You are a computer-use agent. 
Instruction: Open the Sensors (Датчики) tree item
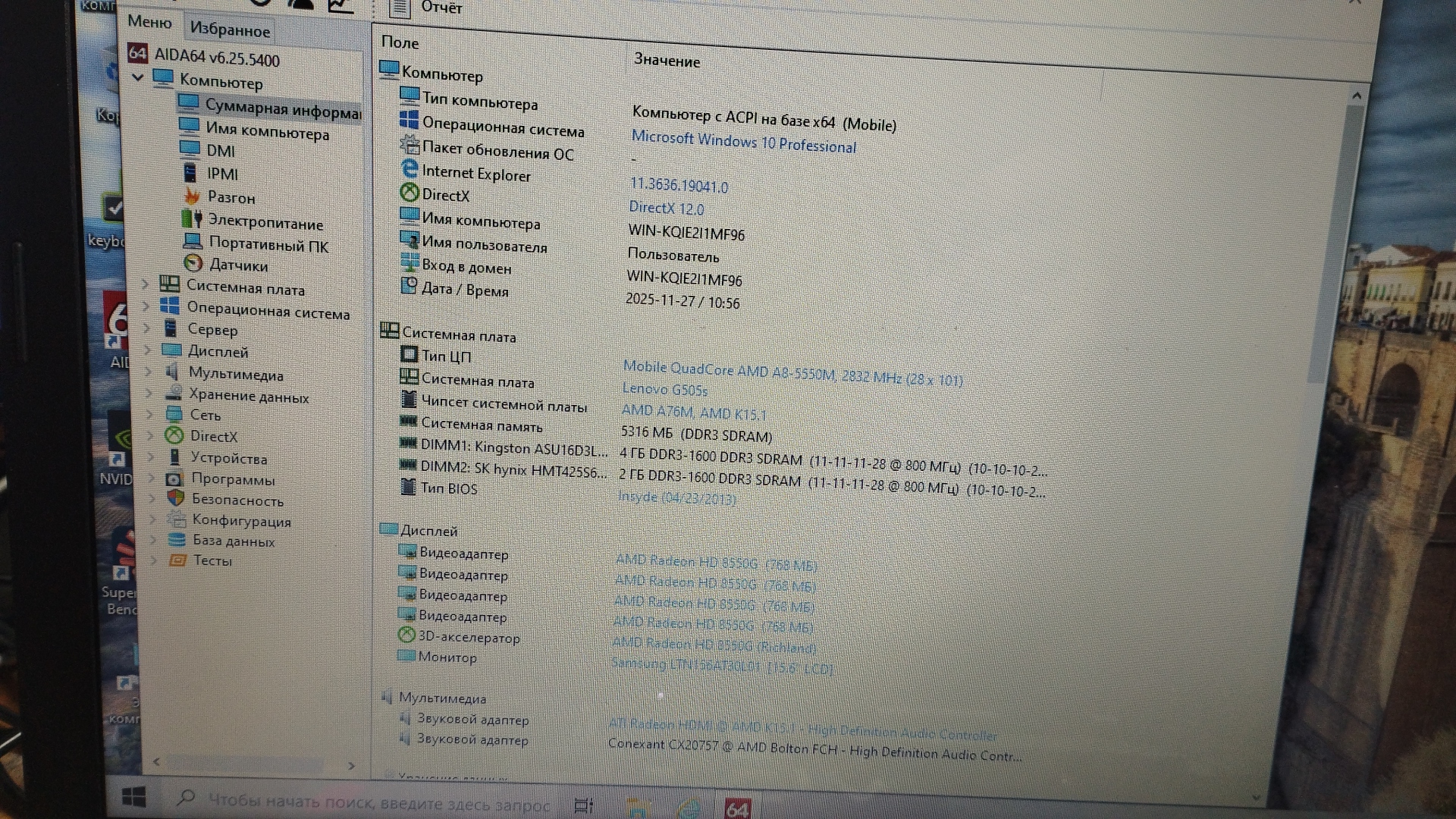tap(238, 265)
